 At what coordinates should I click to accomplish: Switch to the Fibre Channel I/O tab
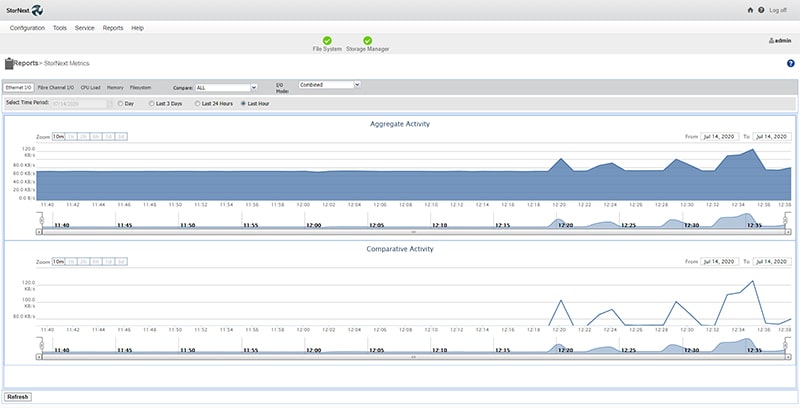[54, 88]
